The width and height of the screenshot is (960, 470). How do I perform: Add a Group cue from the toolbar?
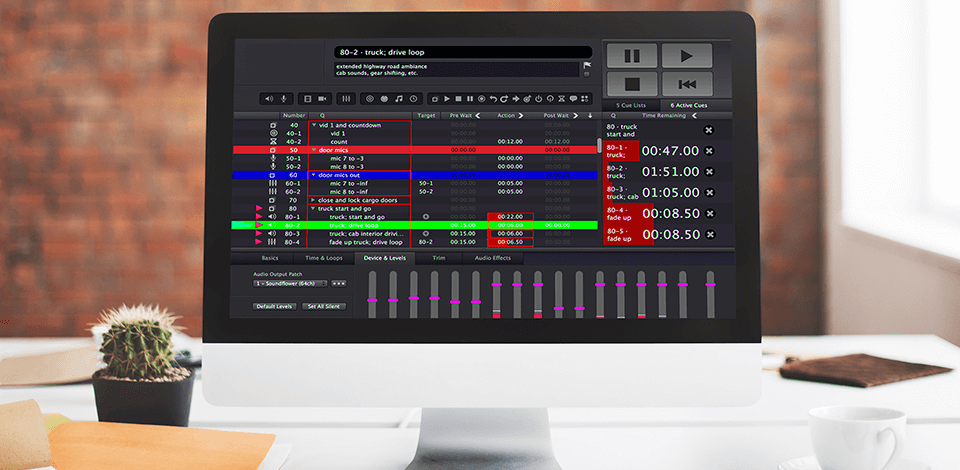(x=435, y=98)
